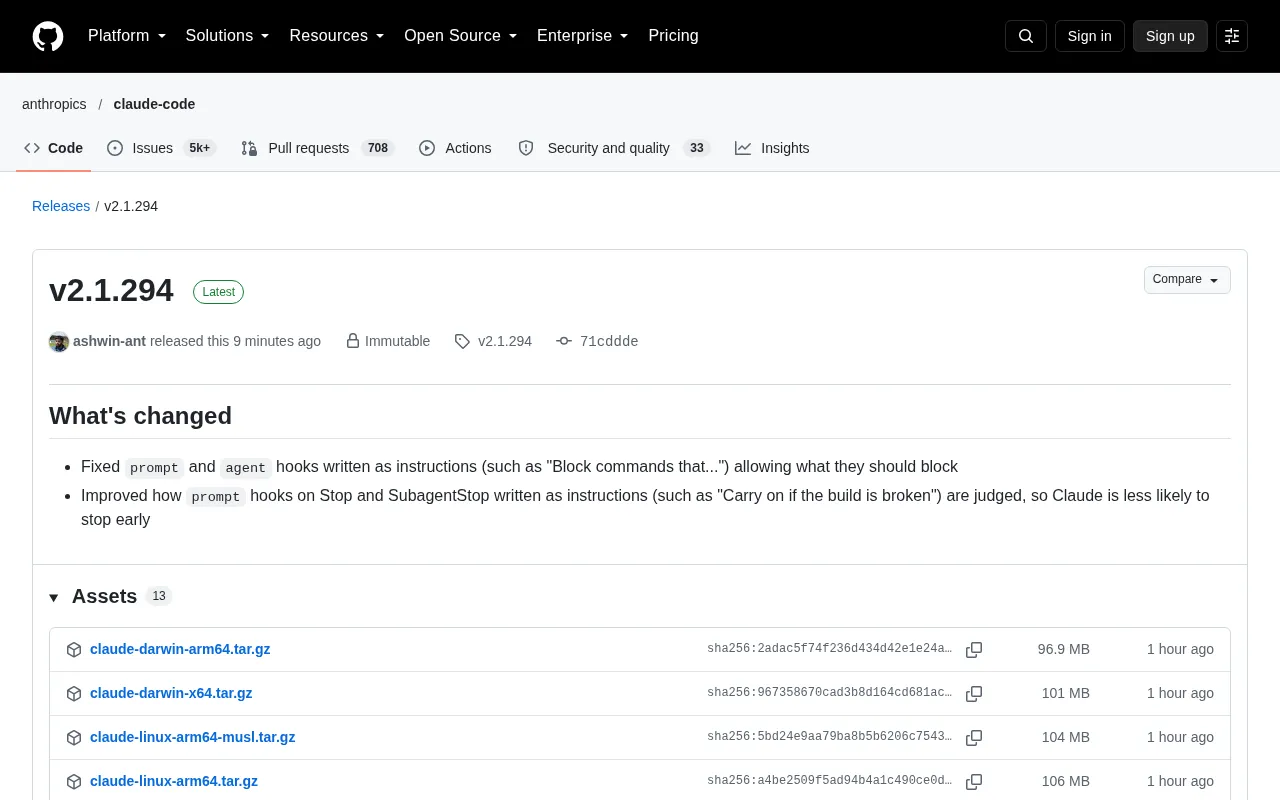Expand the Platform menu
This screenshot has height=800, width=1280.
[x=127, y=36]
